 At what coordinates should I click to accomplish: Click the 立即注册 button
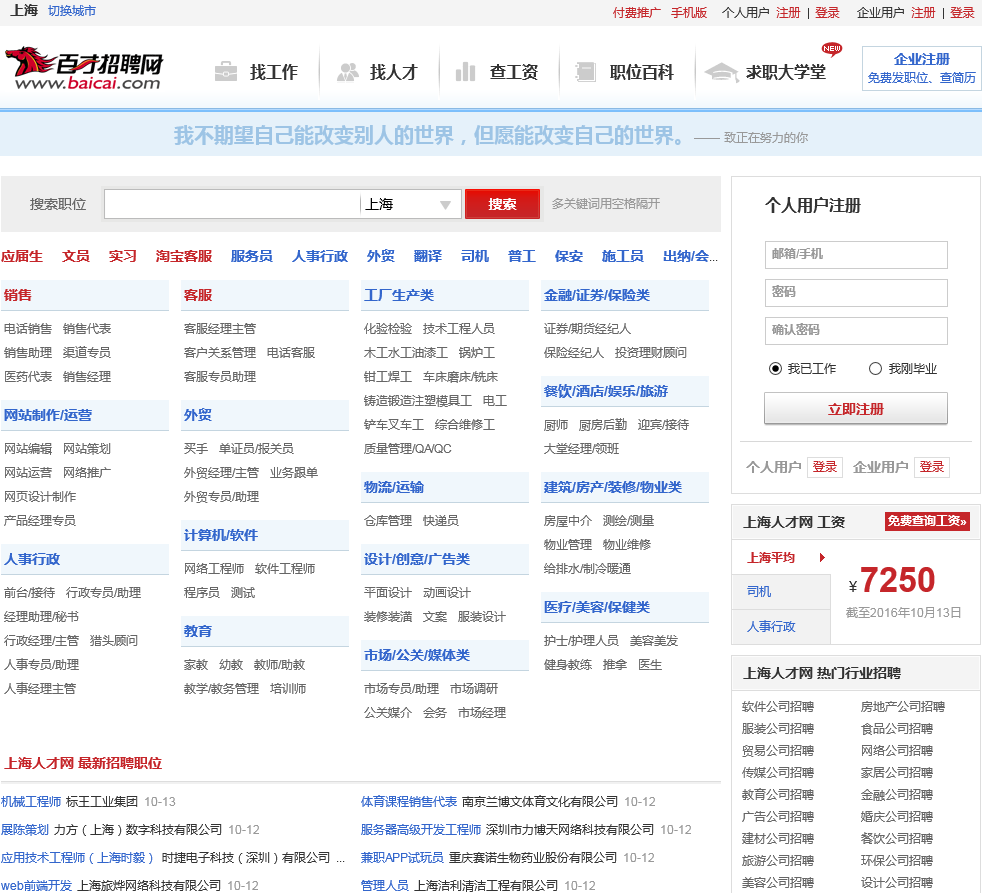pos(855,409)
